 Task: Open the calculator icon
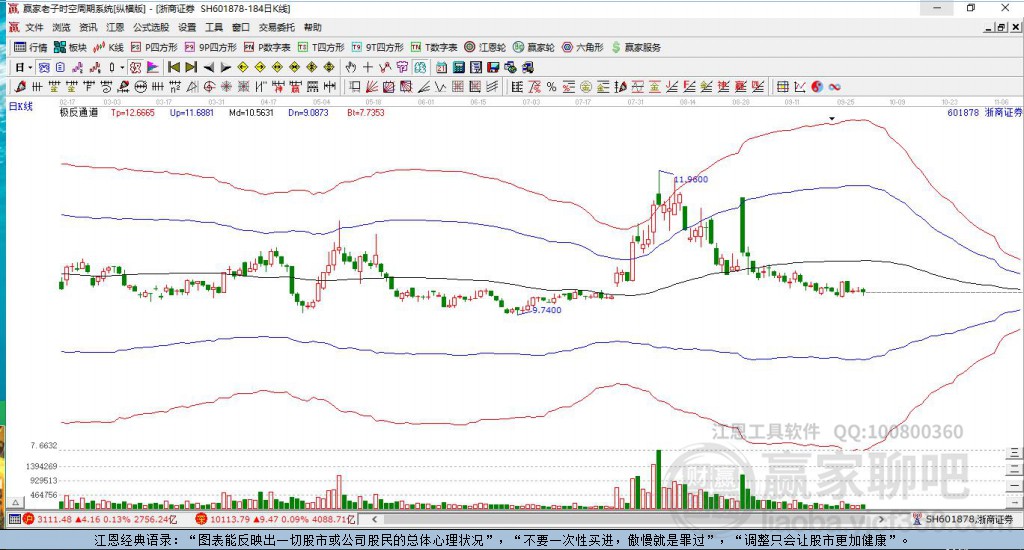(x=458, y=67)
